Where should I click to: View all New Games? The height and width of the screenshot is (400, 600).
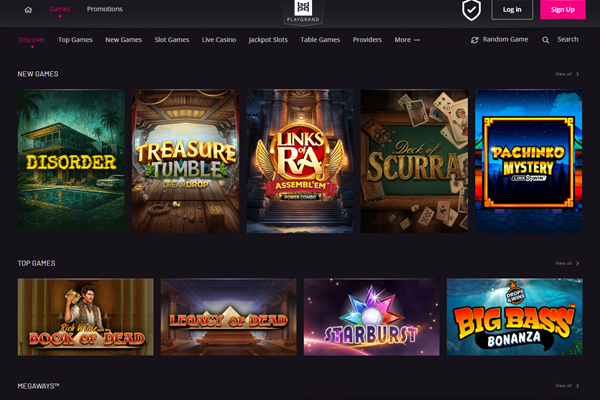(x=563, y=74)
